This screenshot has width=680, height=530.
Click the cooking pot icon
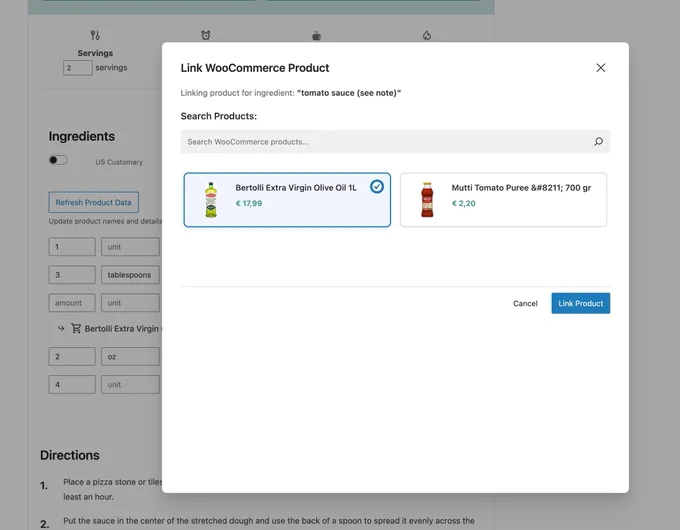(x=317, y=36)
